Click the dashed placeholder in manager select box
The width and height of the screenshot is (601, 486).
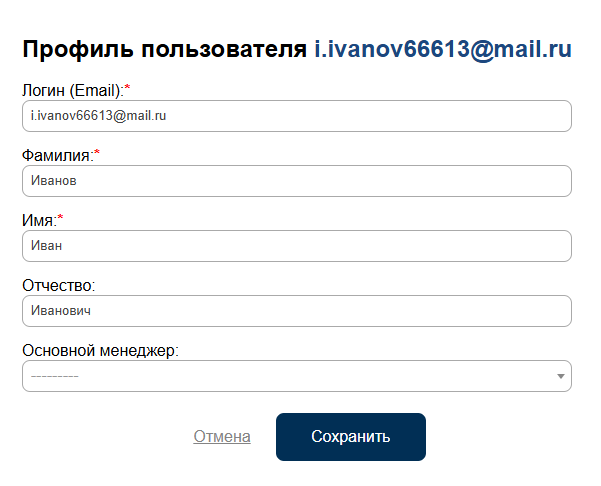(55, 376)
